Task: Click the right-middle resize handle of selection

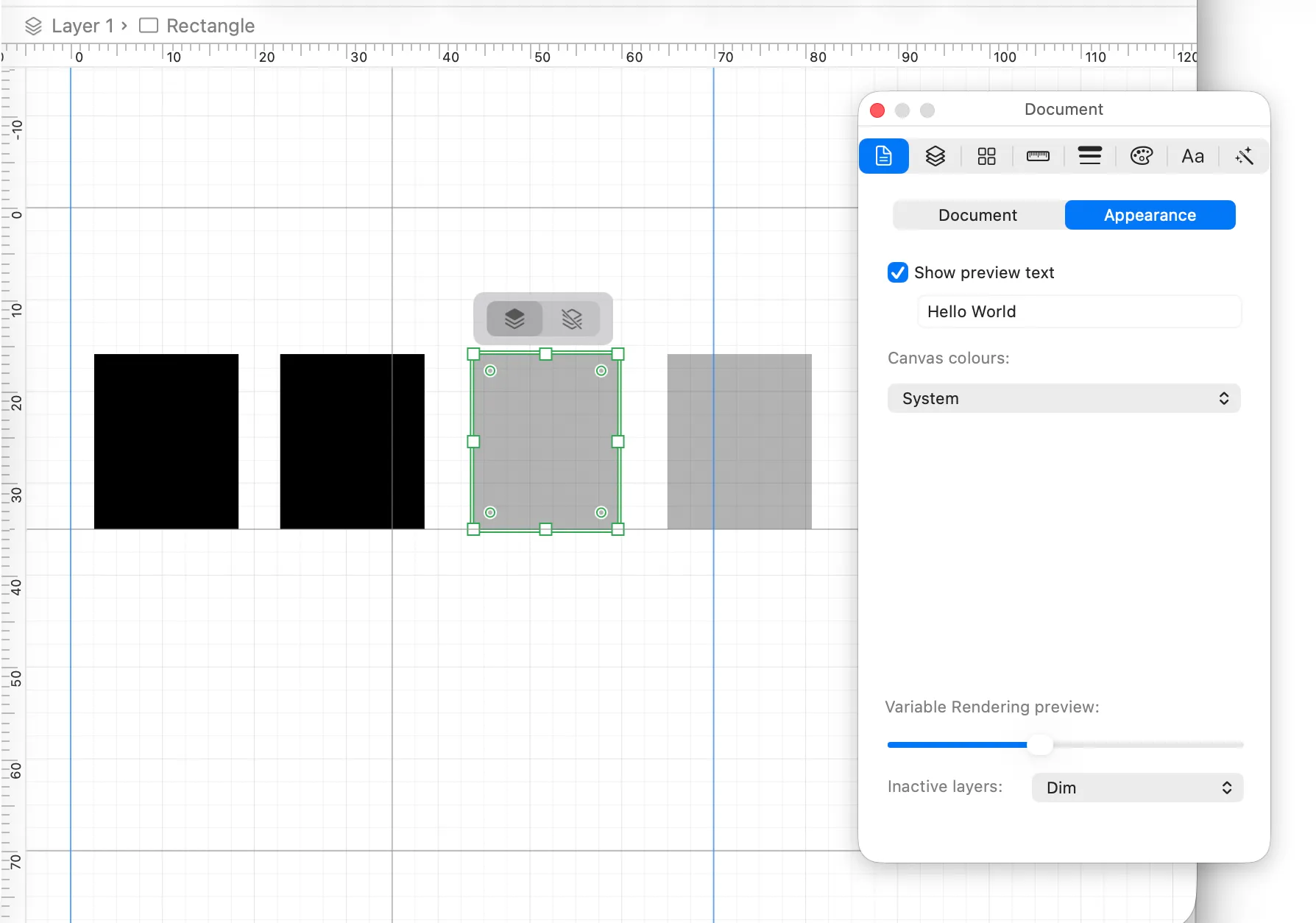Action: click(x=618, y=442)
